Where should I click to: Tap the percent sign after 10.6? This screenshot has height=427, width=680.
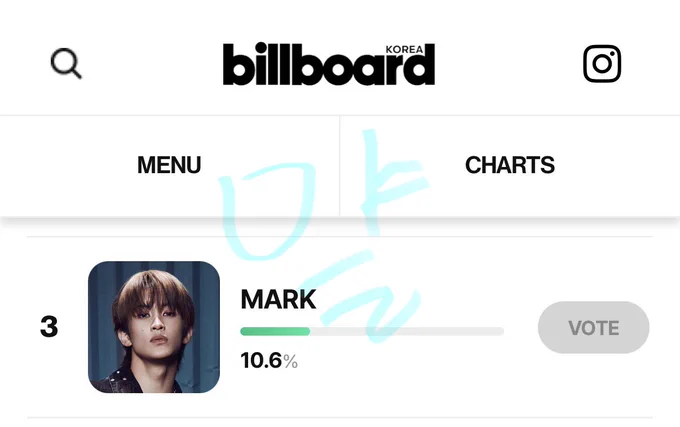(291, 362)
